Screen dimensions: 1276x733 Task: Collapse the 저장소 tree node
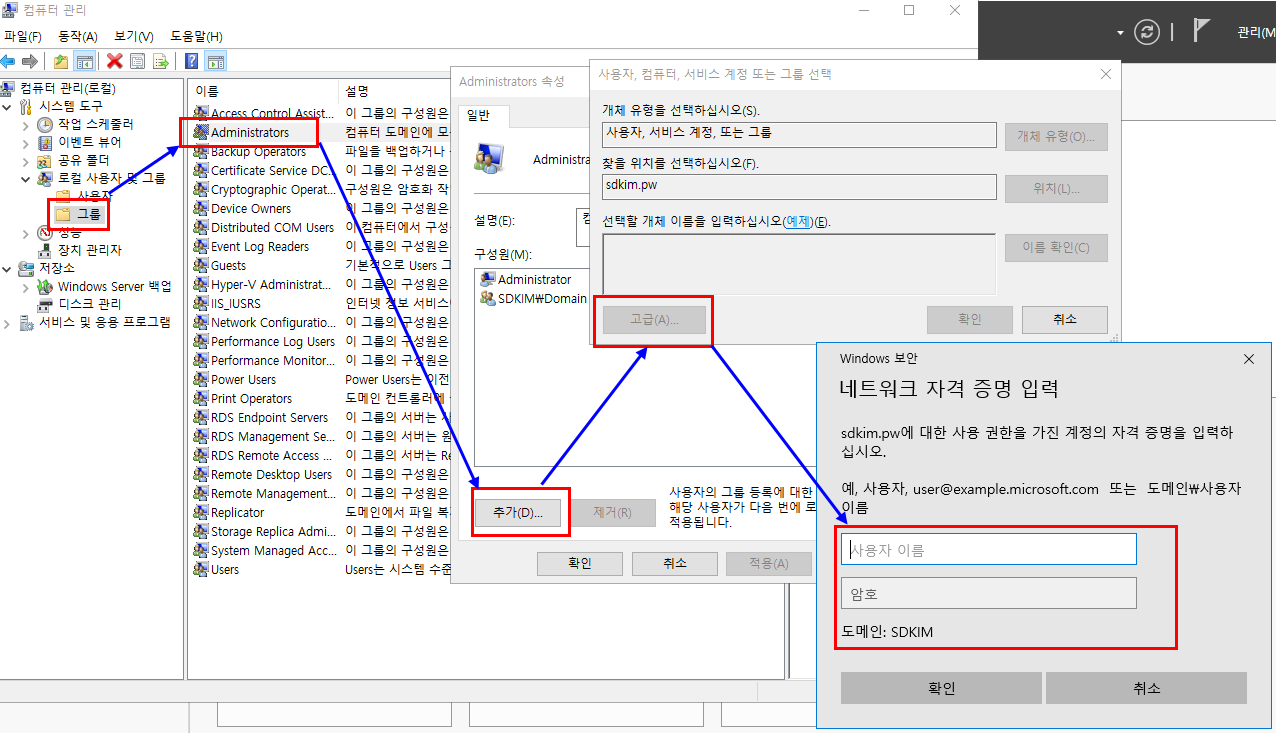(x=8, y=268)
